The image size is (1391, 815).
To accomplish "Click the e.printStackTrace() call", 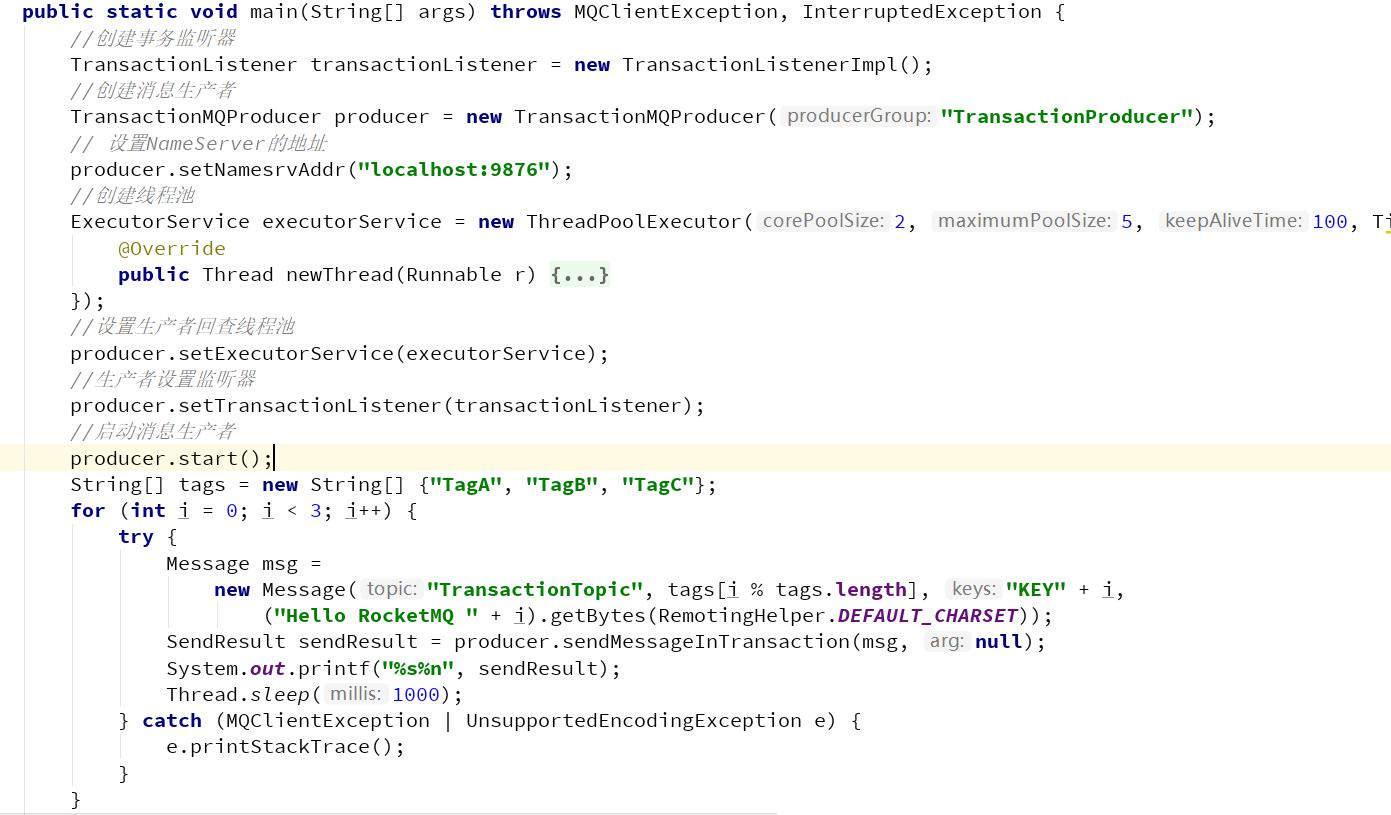I will pos(285,747).
